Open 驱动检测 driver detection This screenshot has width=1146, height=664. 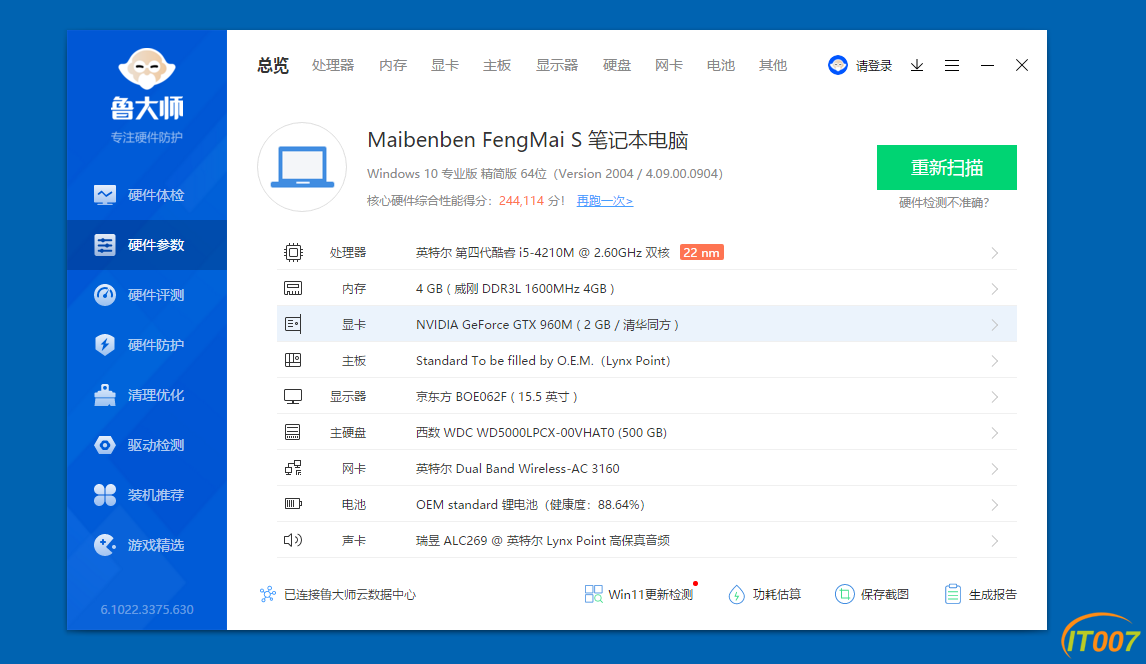(146, 445)
